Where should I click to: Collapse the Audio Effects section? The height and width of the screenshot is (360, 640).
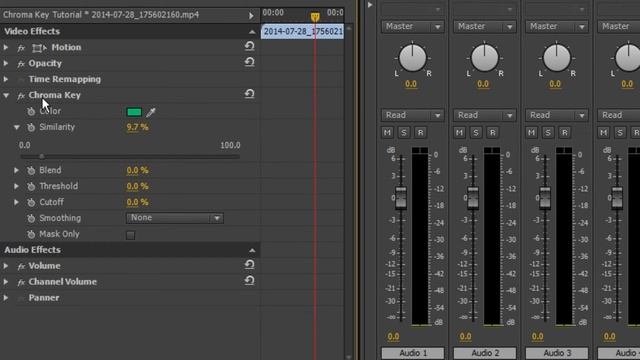click(x=252, y=250)
